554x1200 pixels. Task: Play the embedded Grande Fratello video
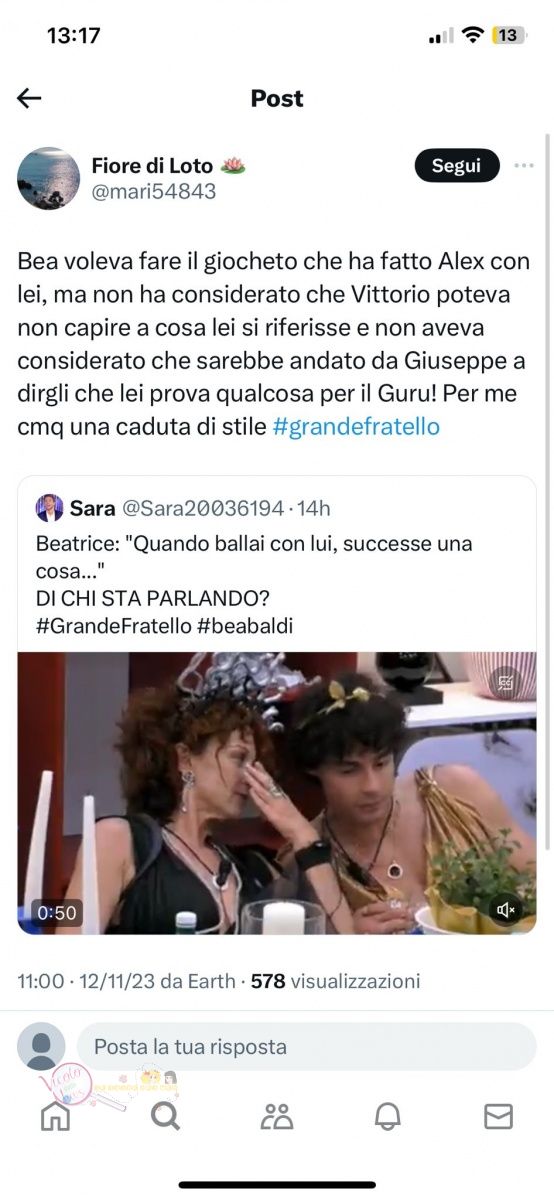pyautogui.click(x=277, y=793)
